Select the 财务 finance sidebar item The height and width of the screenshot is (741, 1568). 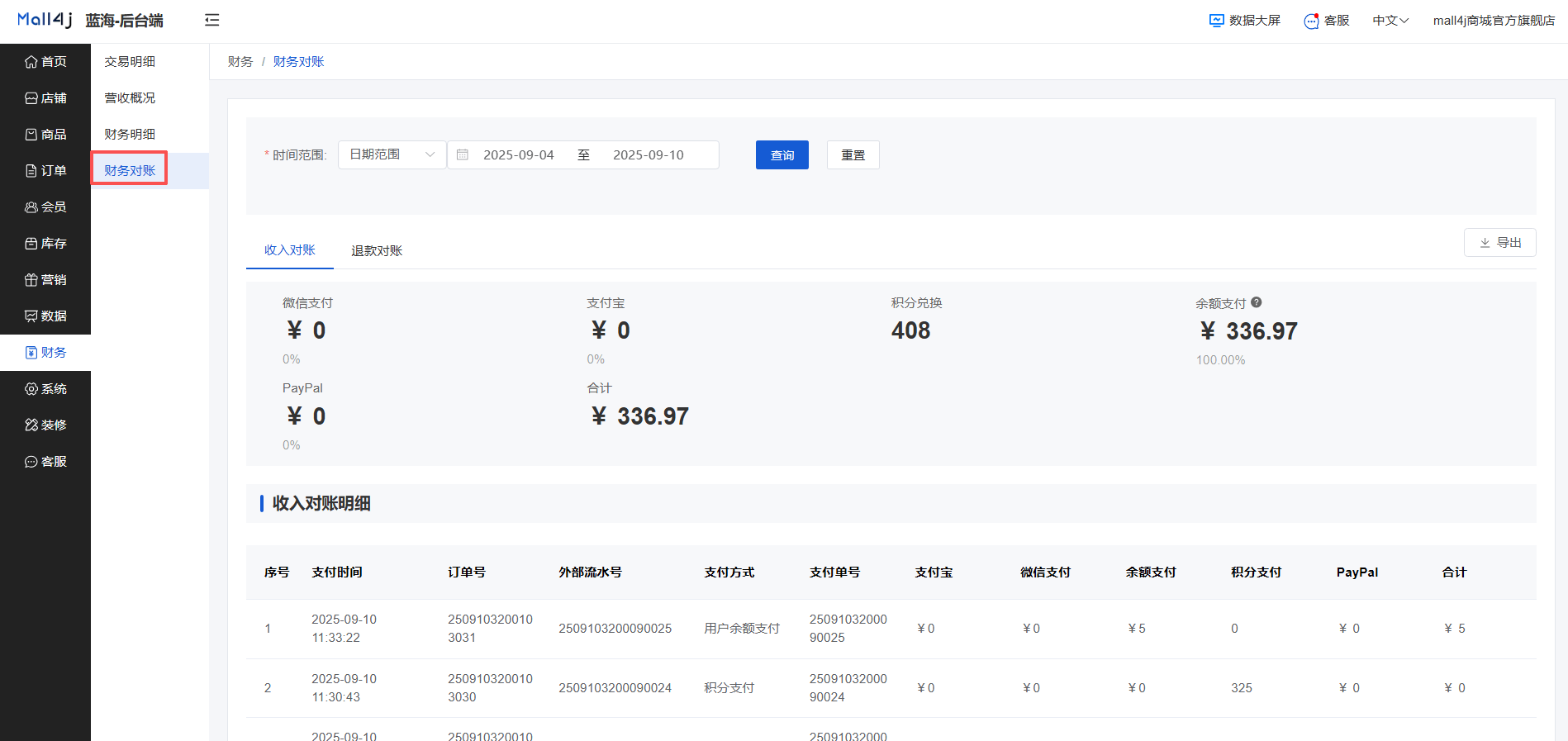pyautogui.click(x=45, y=353)
